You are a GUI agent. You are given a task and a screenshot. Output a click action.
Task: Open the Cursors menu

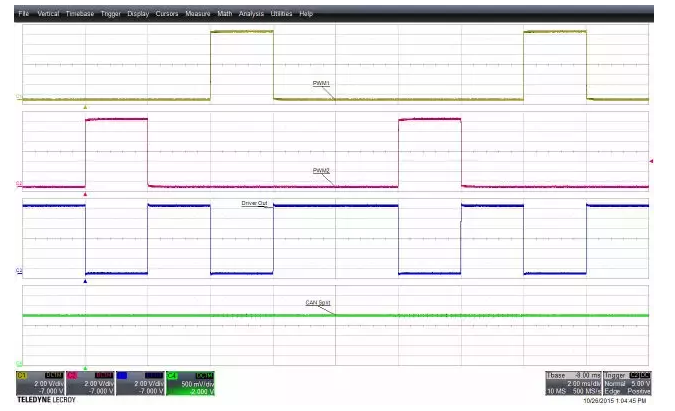click(167, 14)
